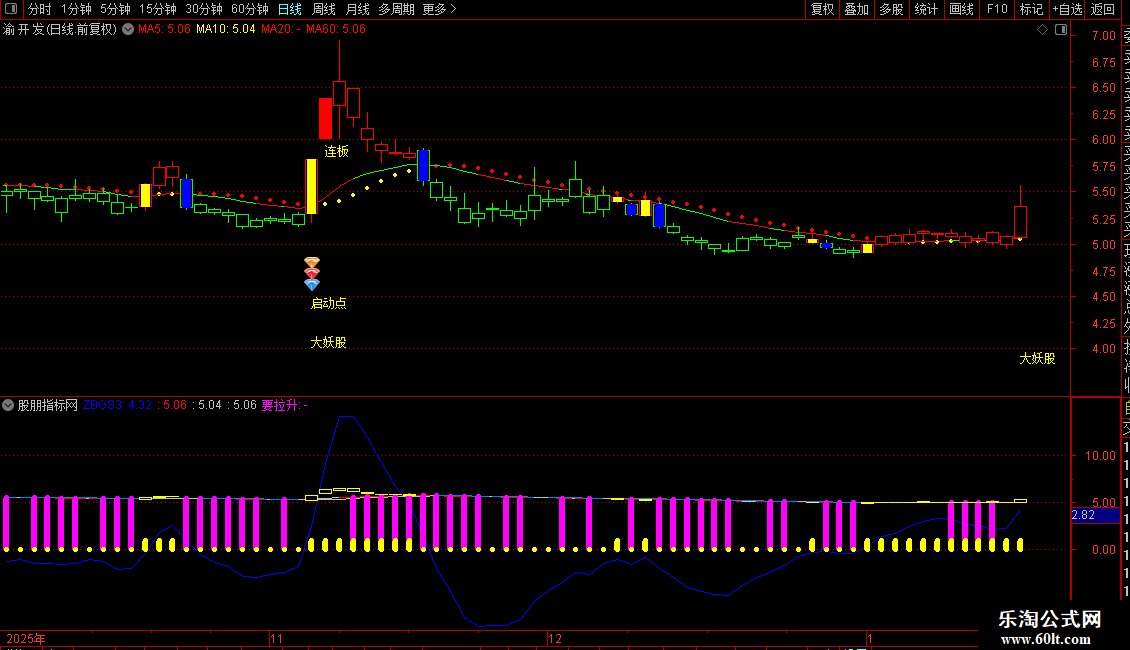Add stock via +自选 button
Image resolution: width=1130 pixels, height=650 pixels.
1067,9
